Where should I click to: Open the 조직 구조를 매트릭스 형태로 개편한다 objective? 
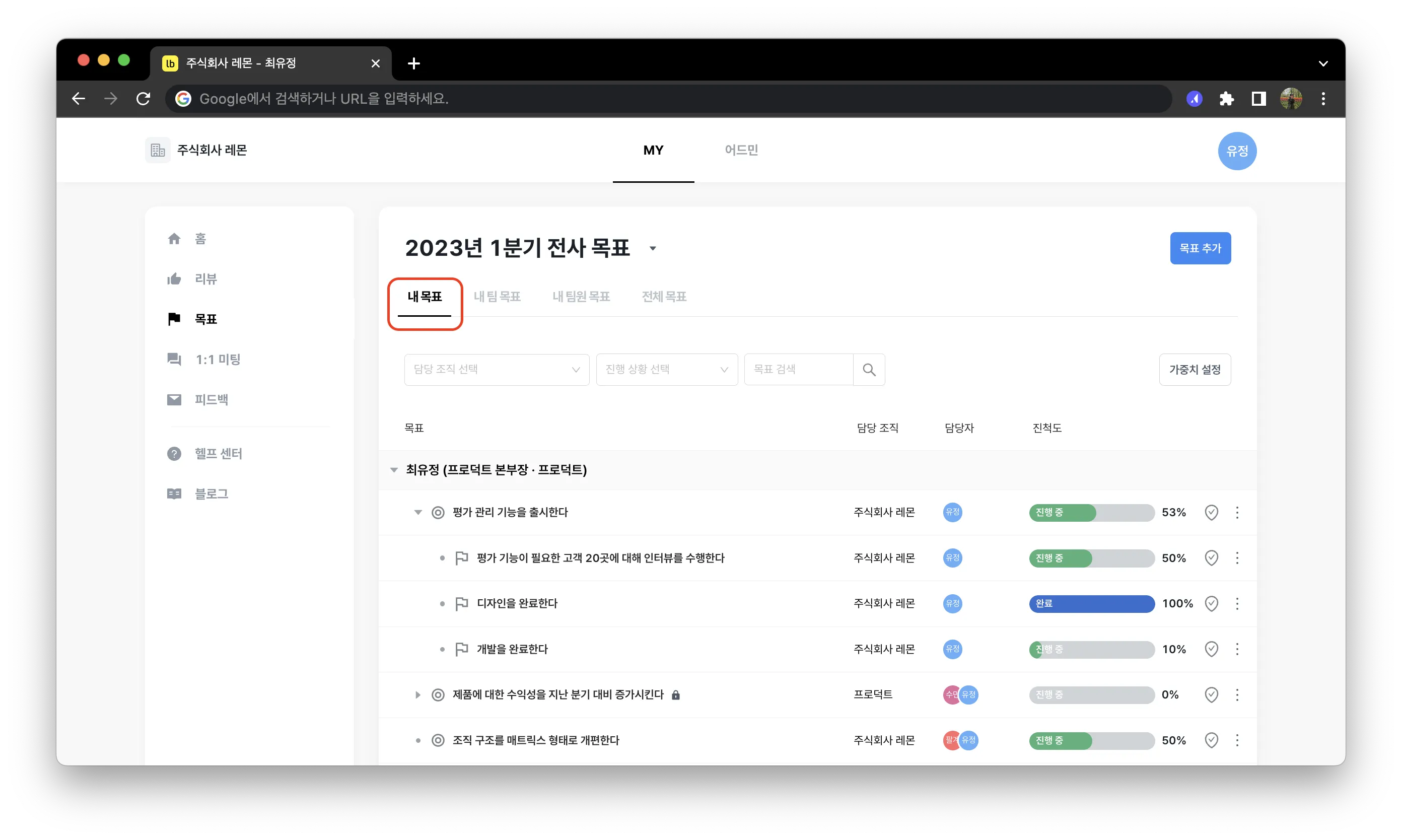(535, 740)
